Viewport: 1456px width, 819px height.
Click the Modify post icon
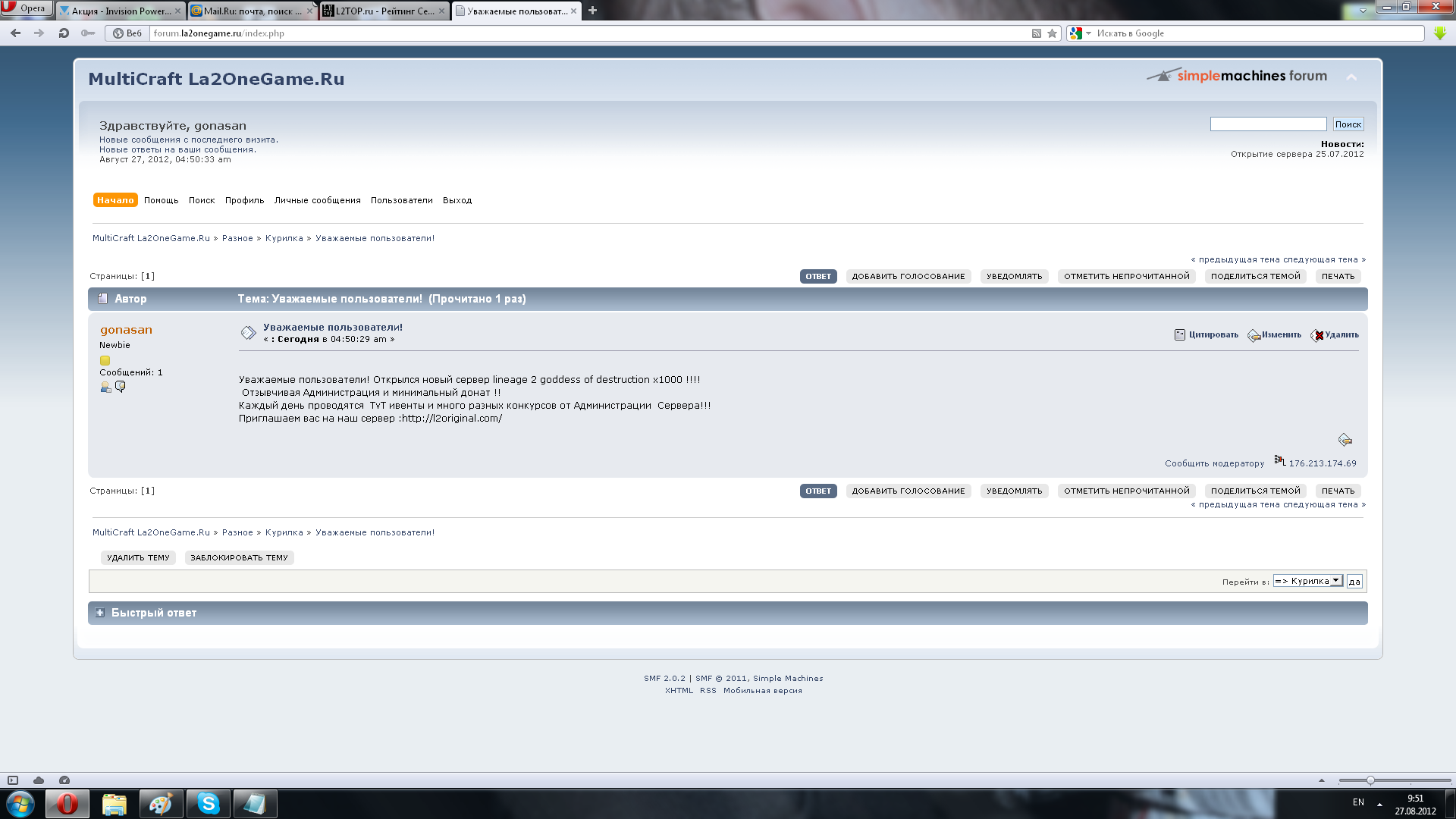[x=1254, y=335]
